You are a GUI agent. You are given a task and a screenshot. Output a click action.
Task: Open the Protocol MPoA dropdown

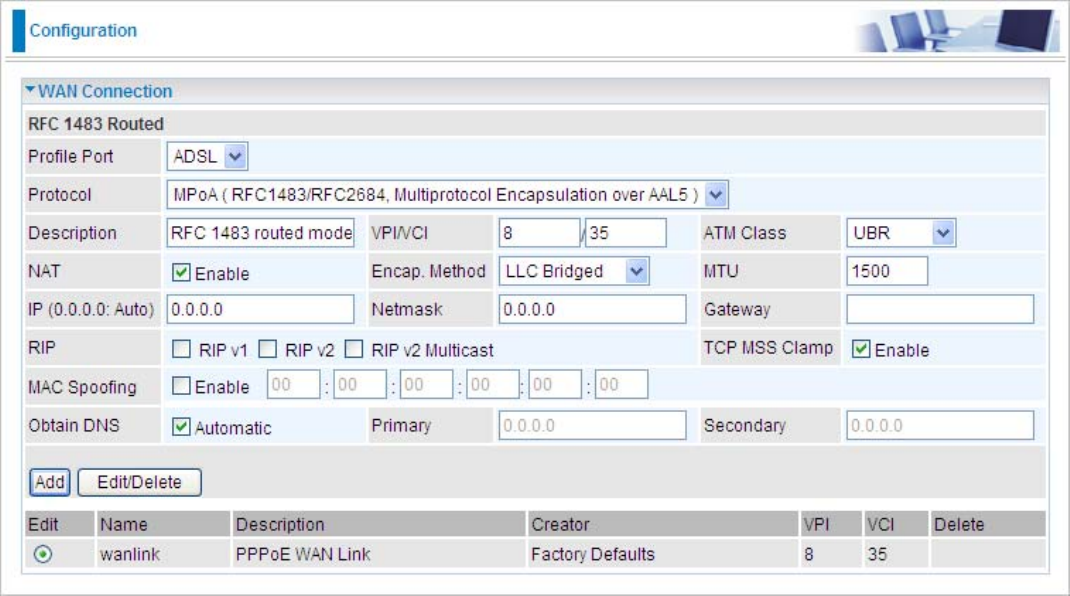448,195
